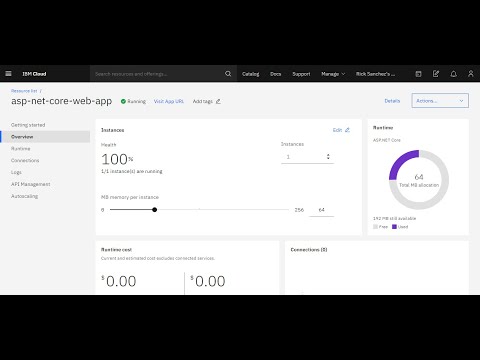Click the gray Free legend swatch
Viewport: 480px width, 360px height.
[375, 227]
